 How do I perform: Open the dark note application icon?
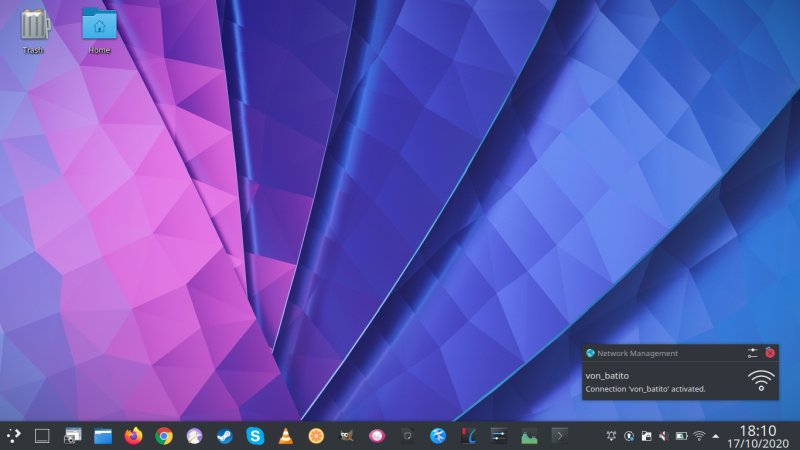click(407, 436)
